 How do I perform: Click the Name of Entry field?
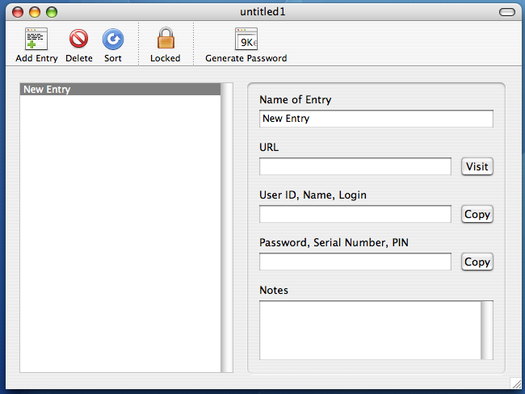pos(376,119)
